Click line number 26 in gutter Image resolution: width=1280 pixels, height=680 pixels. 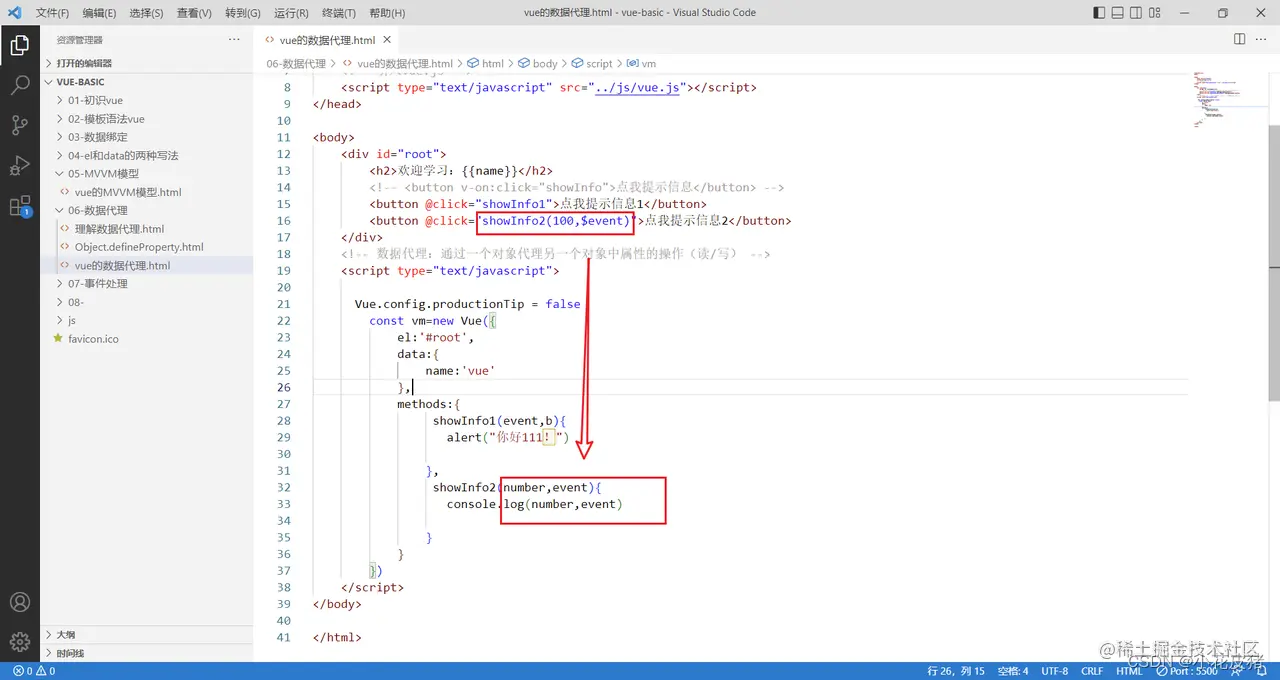pyautogui.click(x=284, y=387)
